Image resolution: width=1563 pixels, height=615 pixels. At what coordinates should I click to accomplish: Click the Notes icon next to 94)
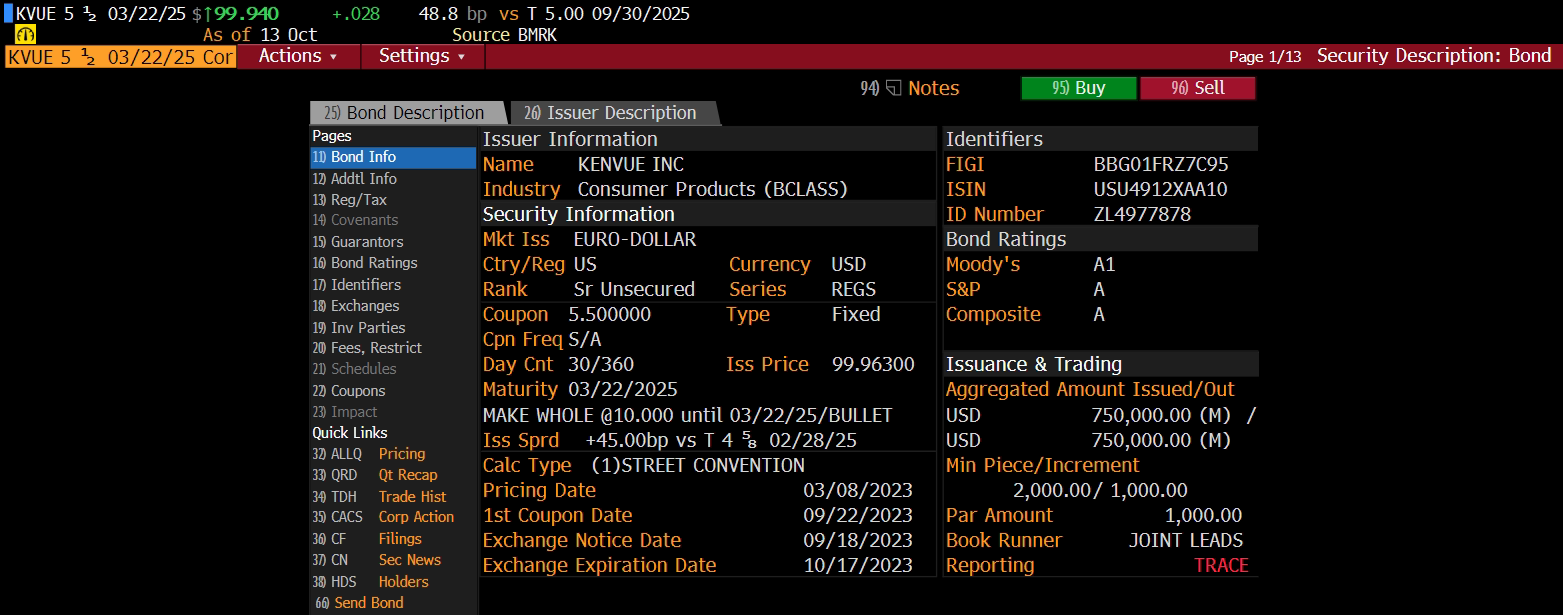[x=894, y=88]
